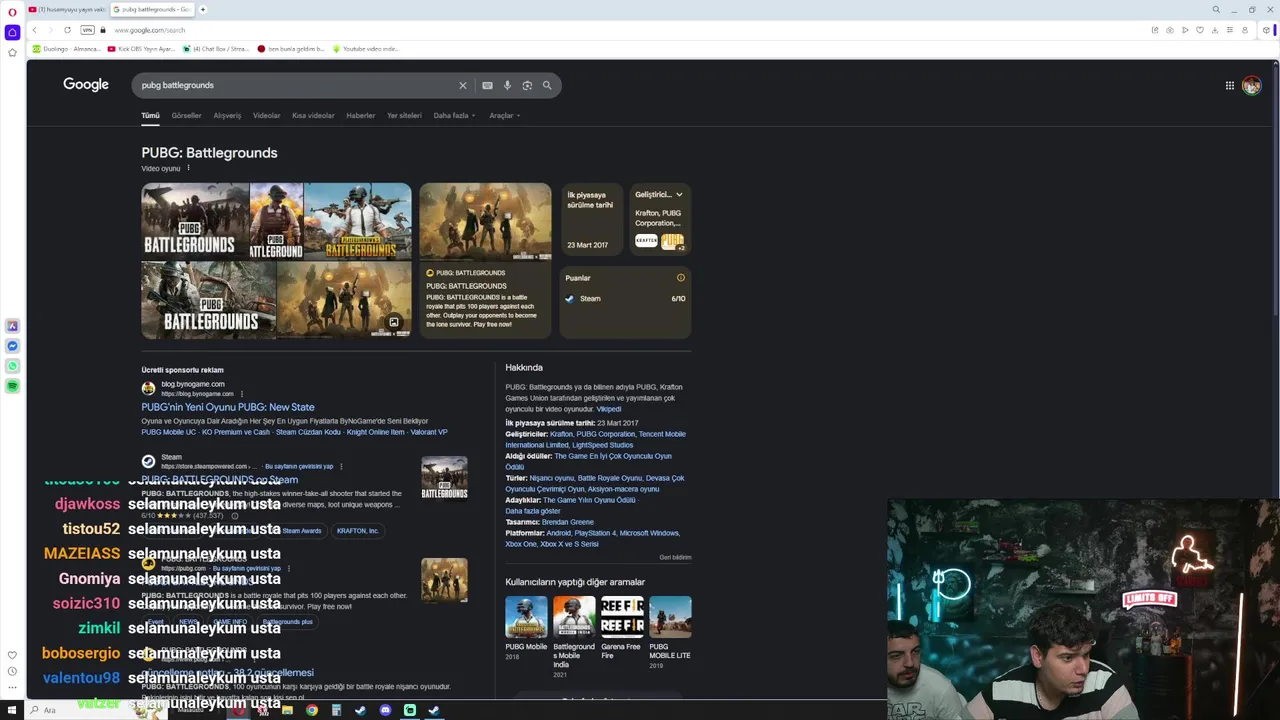Open the Vikipedi link in Hakkında
Viewport: 1280px width, 720px height.
tap(609, 409)
